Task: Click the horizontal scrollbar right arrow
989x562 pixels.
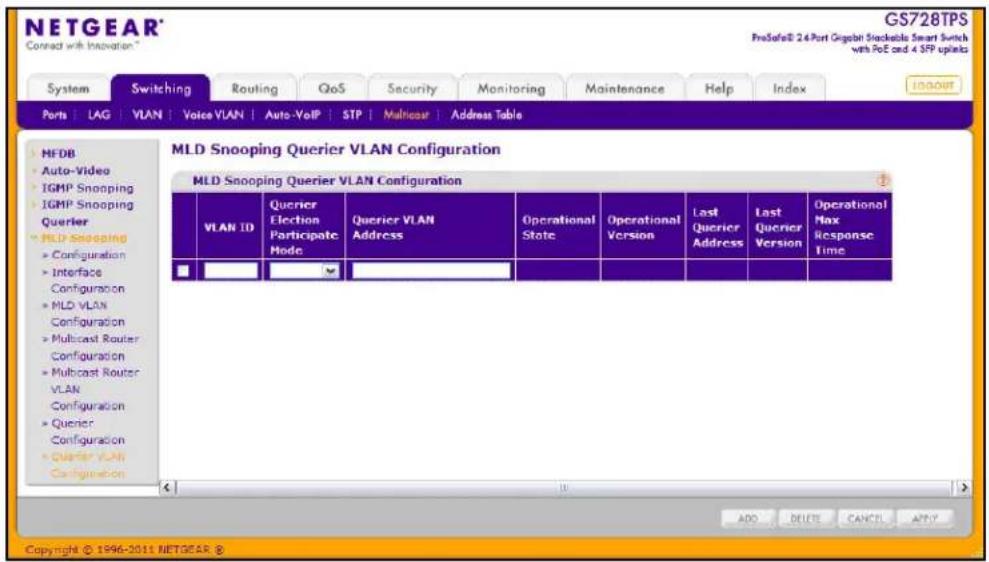Action: click(x=963, y=487)
